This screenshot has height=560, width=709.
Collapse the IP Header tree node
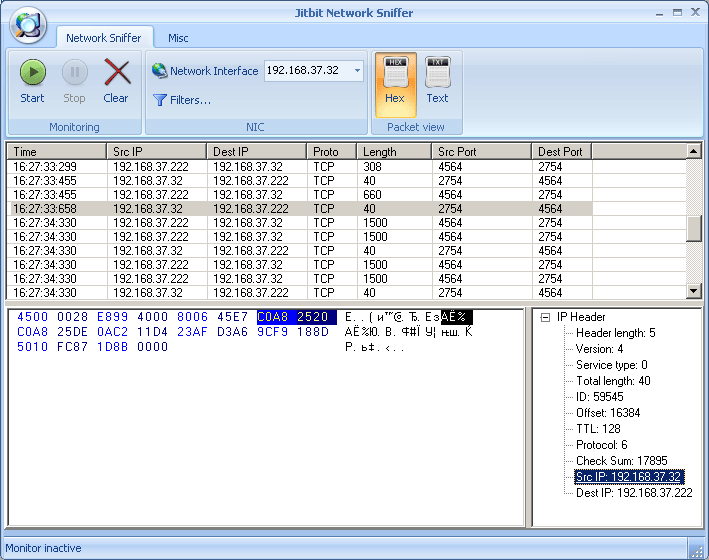tap(545, 318)
